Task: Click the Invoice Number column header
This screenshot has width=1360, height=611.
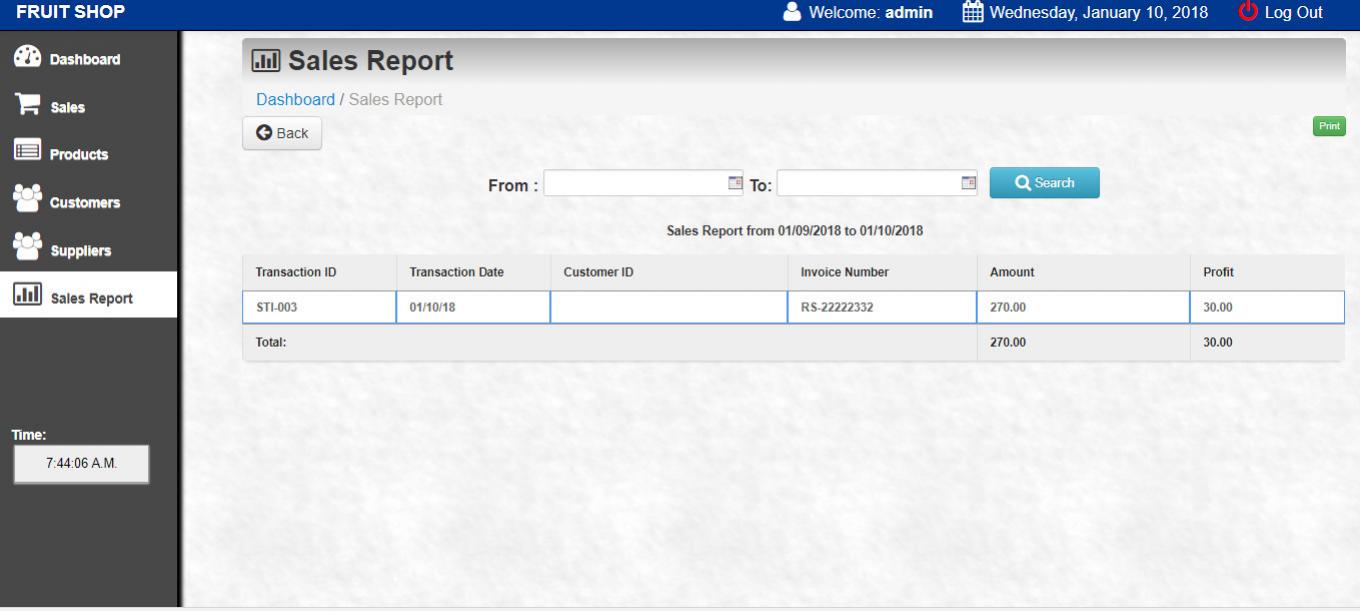Action: [x=881, y=272]
